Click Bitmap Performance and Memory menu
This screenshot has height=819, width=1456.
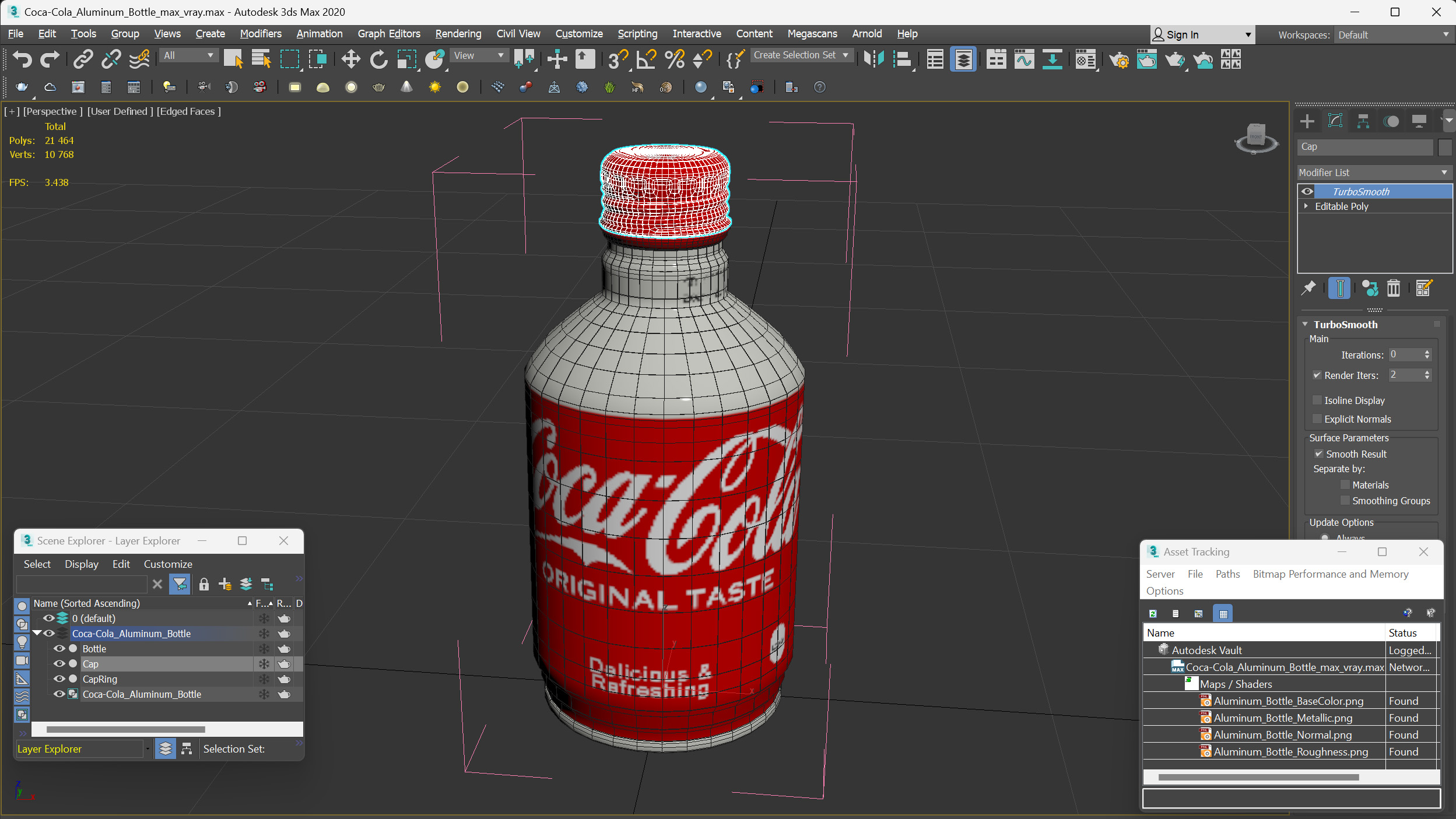tap(1331, 574)
